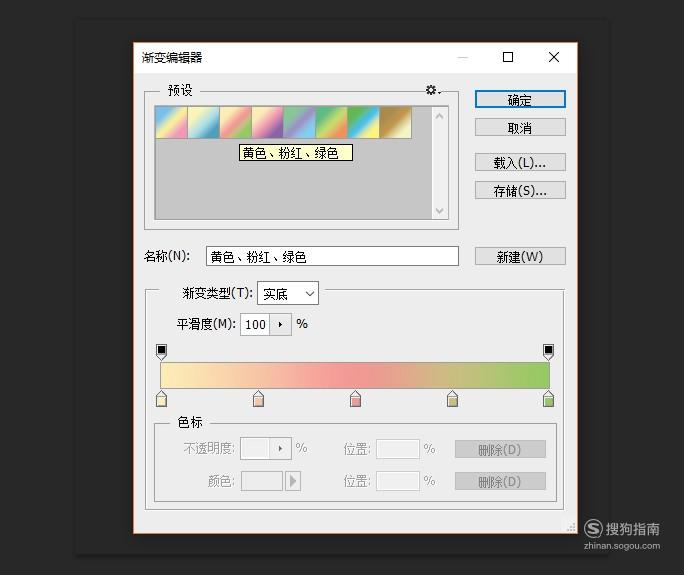Select the pink middle color stop
The height and width of the screenshot is (575, 684).
pos(355,399)
